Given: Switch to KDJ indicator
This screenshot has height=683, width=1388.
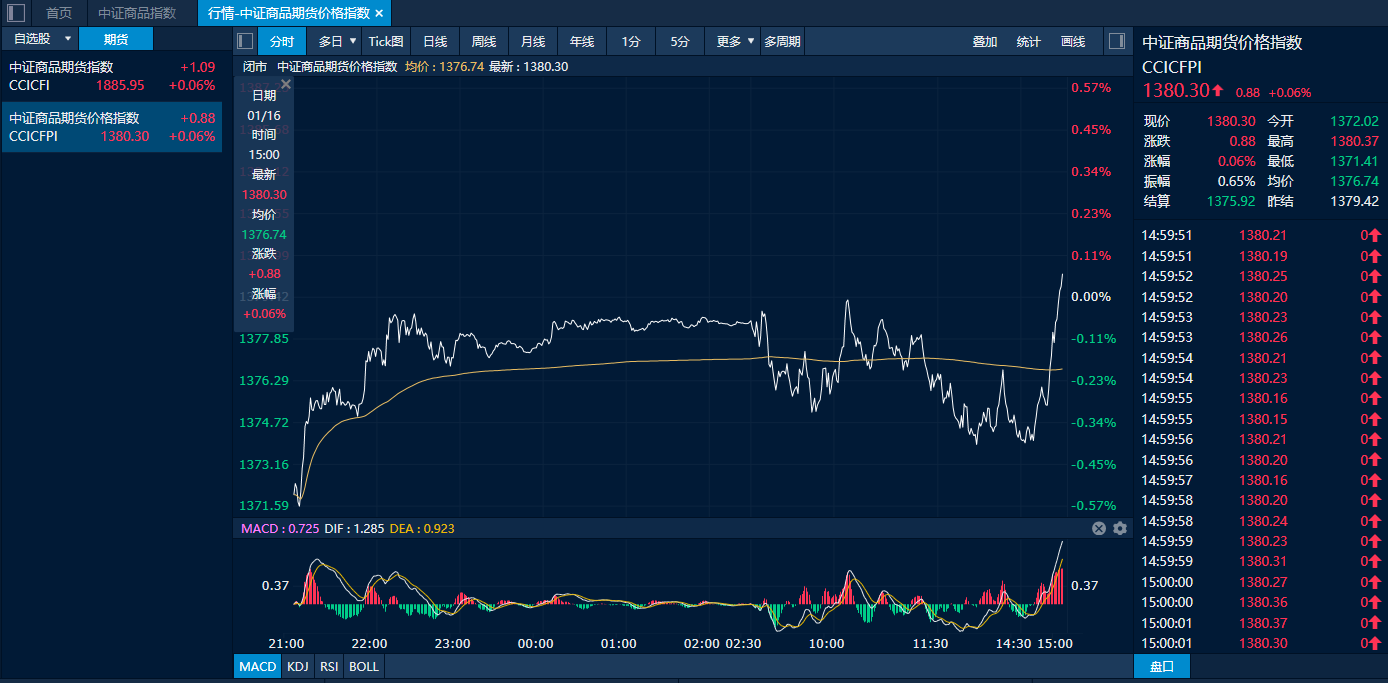Looking at the screenshot, I should pyautogui.click(x=297, y=666).
